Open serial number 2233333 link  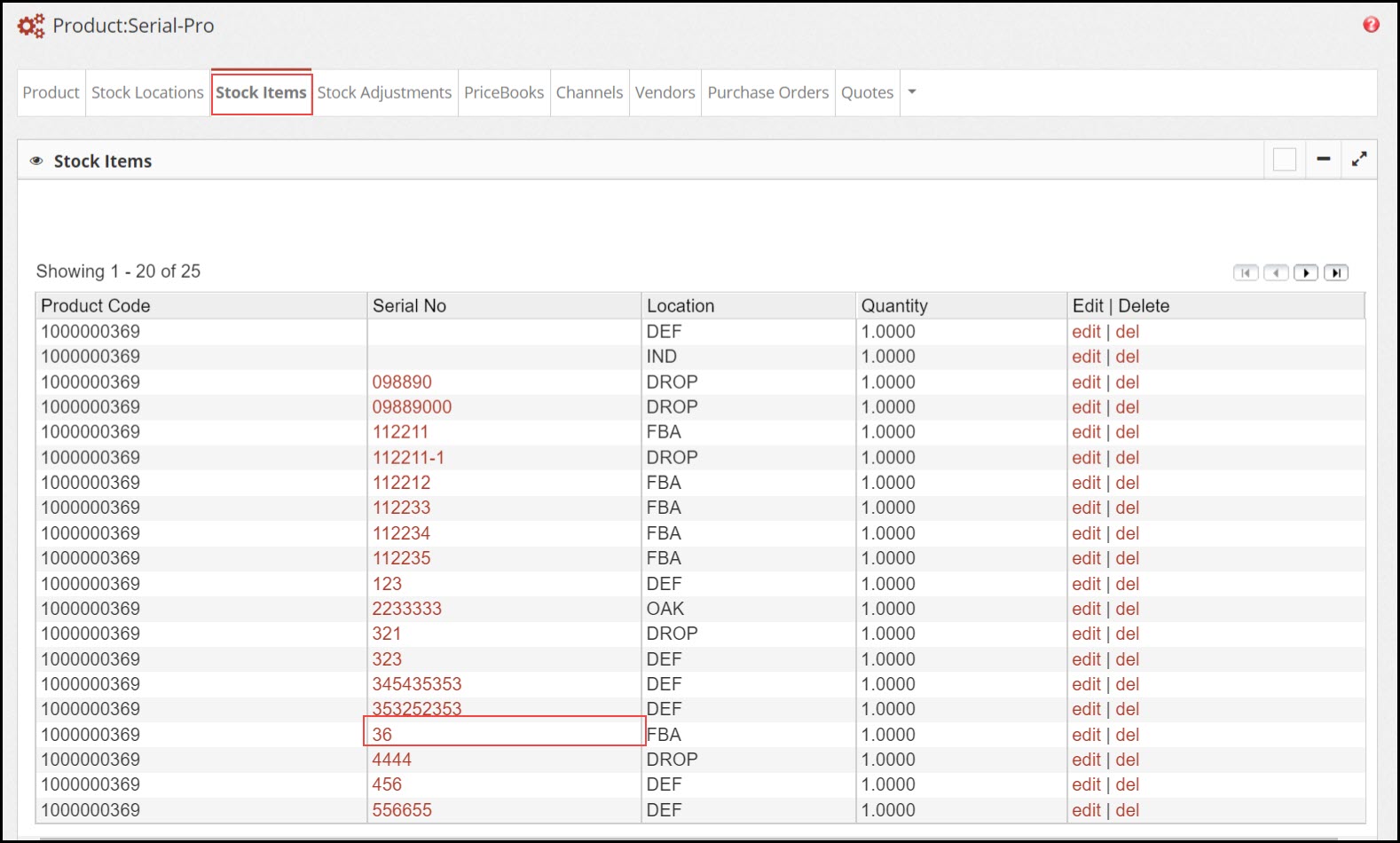point(406,609)
